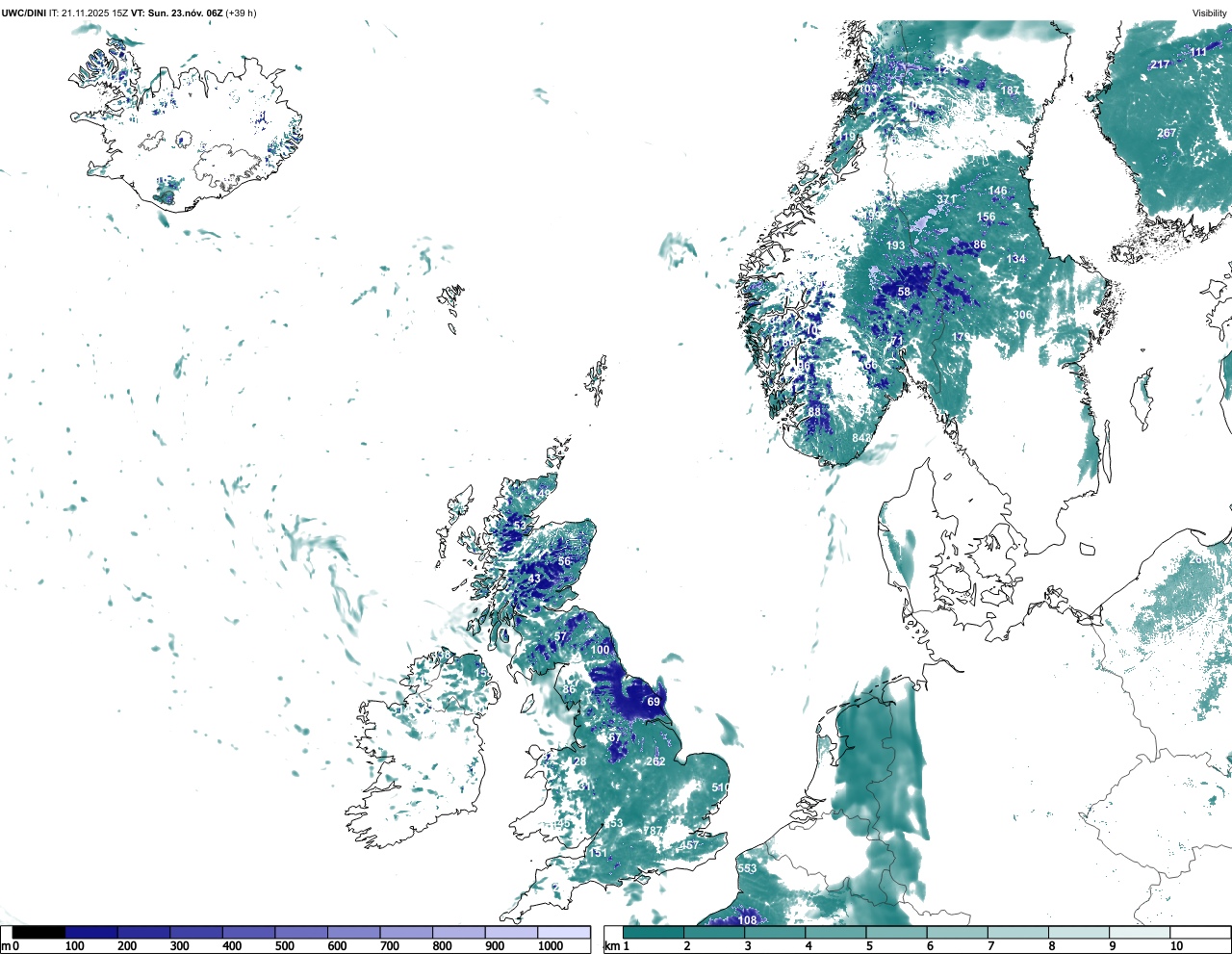Click the 'Visibility' title label
The height and width of the screenshot is (954, 1232).
[x=1210, y=13]
